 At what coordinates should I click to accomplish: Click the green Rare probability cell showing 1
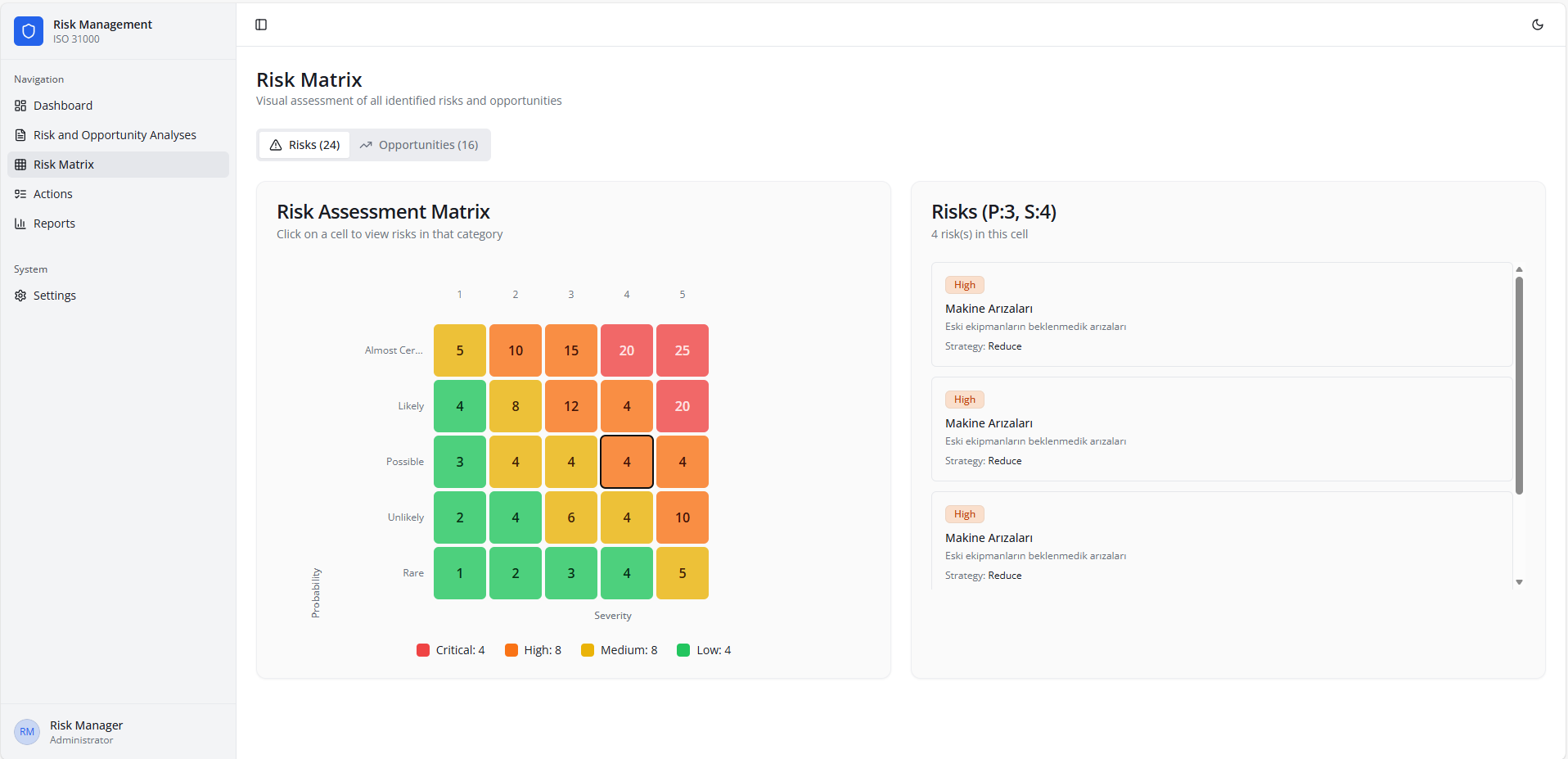coord(459,573)
